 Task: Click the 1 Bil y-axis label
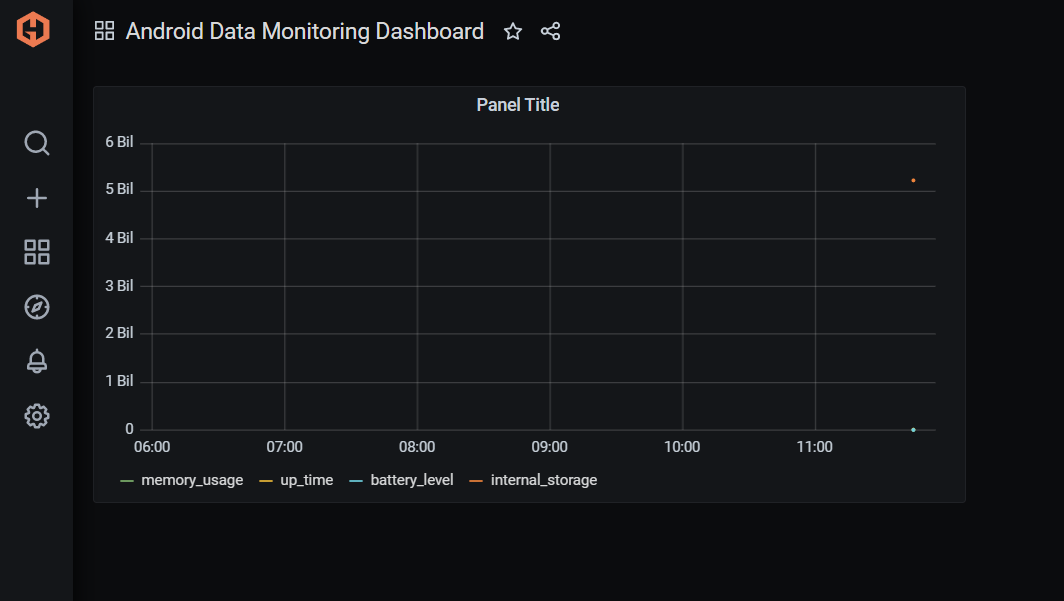(x=119, y=381)
